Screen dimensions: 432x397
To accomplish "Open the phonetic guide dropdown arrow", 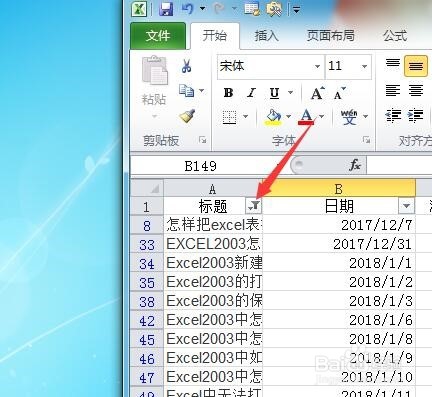I will click(x=366, y=116).
